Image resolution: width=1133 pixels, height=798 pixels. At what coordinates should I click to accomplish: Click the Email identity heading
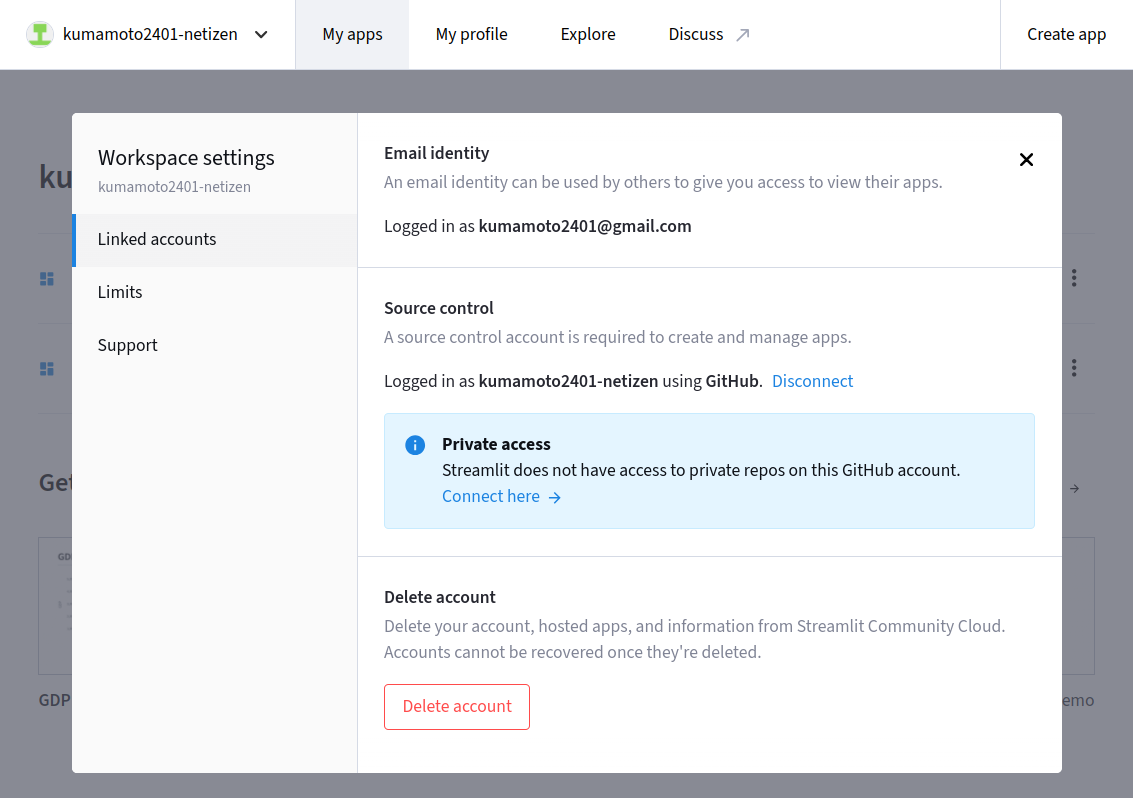[x=436, y=153]
